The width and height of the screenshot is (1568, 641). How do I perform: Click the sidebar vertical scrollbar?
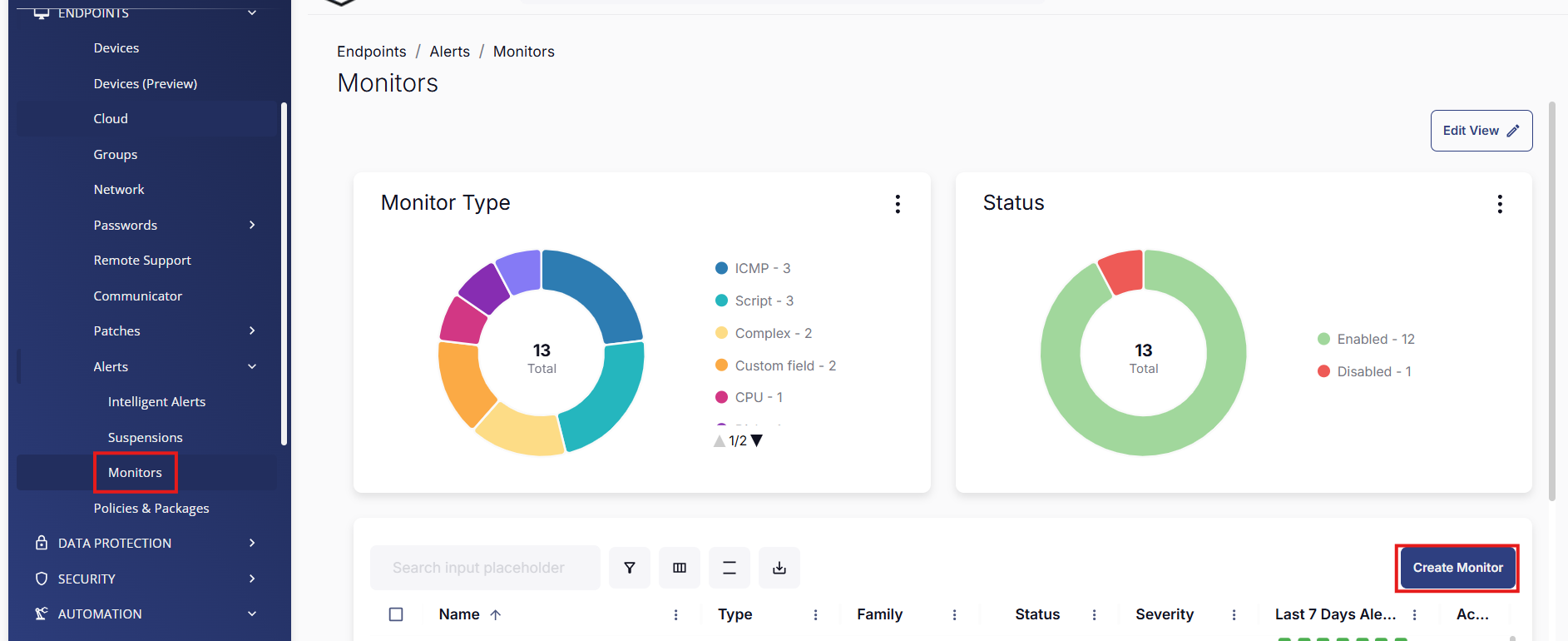point(284,274)
